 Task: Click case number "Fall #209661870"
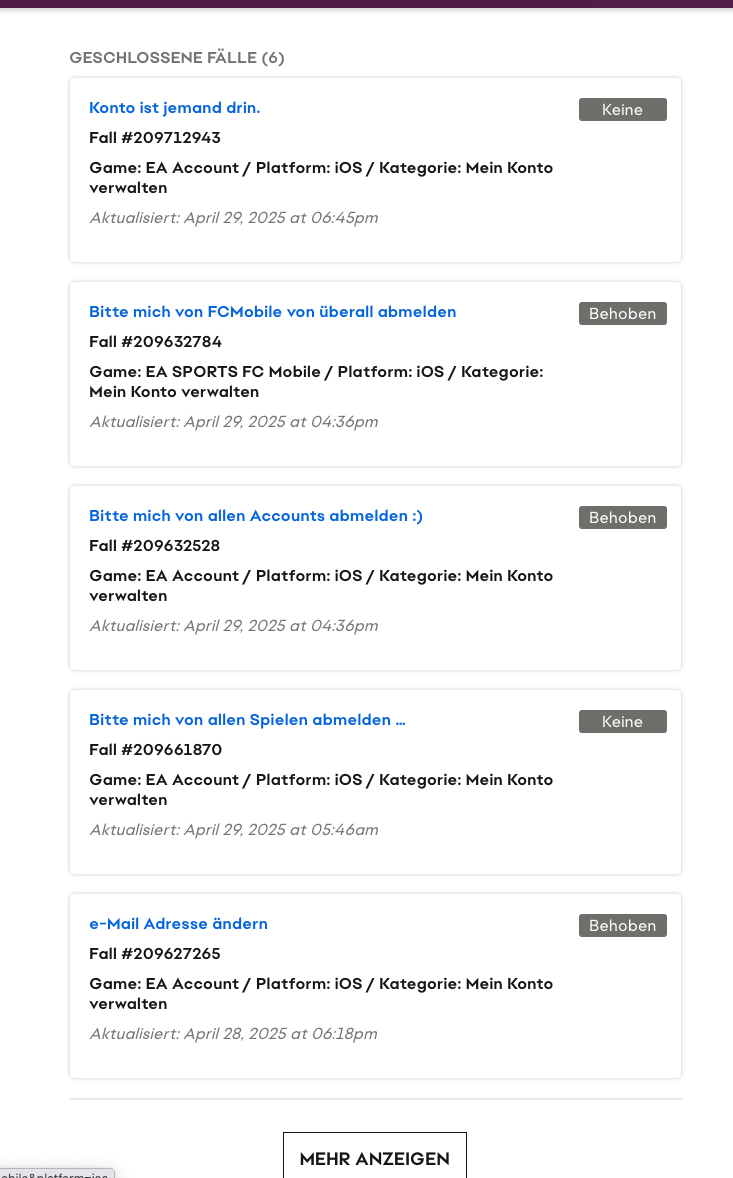pyautogui.click(x=154, y=750)
